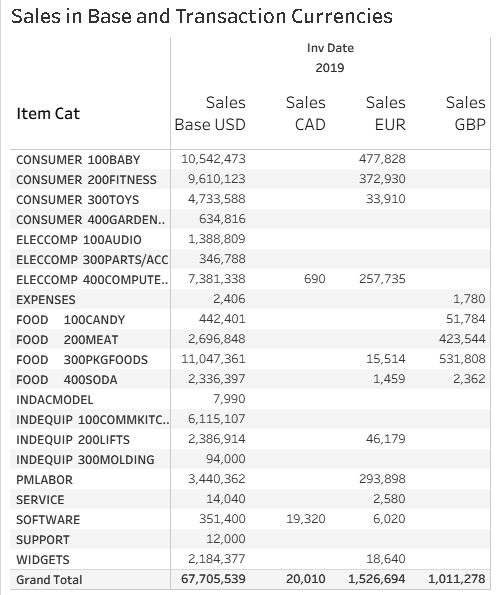This screenshot has width=498, height=595.
Task: Click the Sales GBP column header
Action: pyautogui.click(x=465, y=113)
